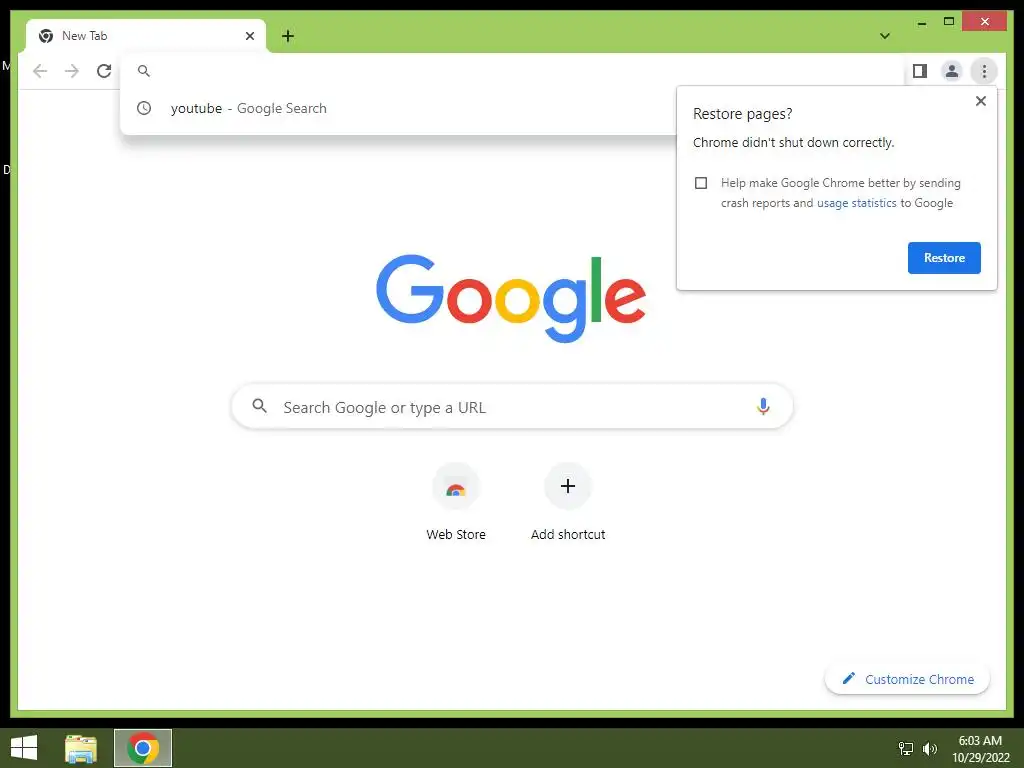
Task: Maximize the Chrome window
Action: click(949, 22)
